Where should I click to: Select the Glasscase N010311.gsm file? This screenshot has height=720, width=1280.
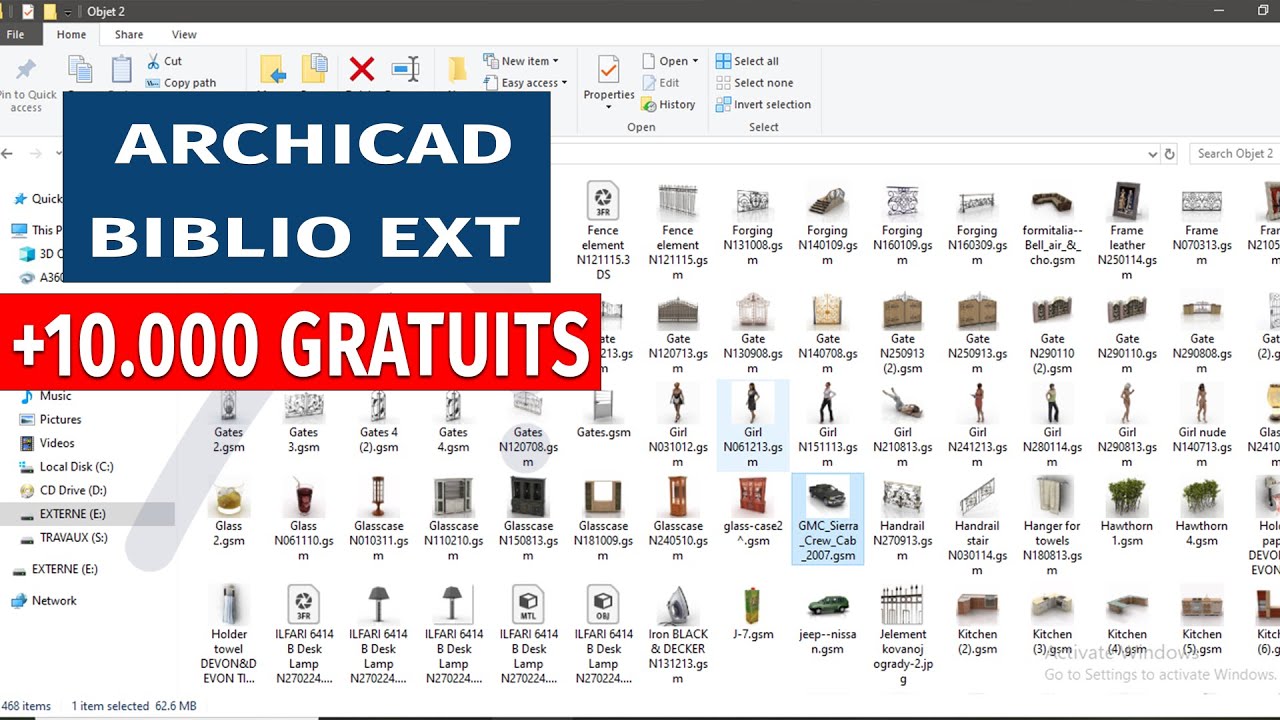pyautogui.click(x=378, y=519)
